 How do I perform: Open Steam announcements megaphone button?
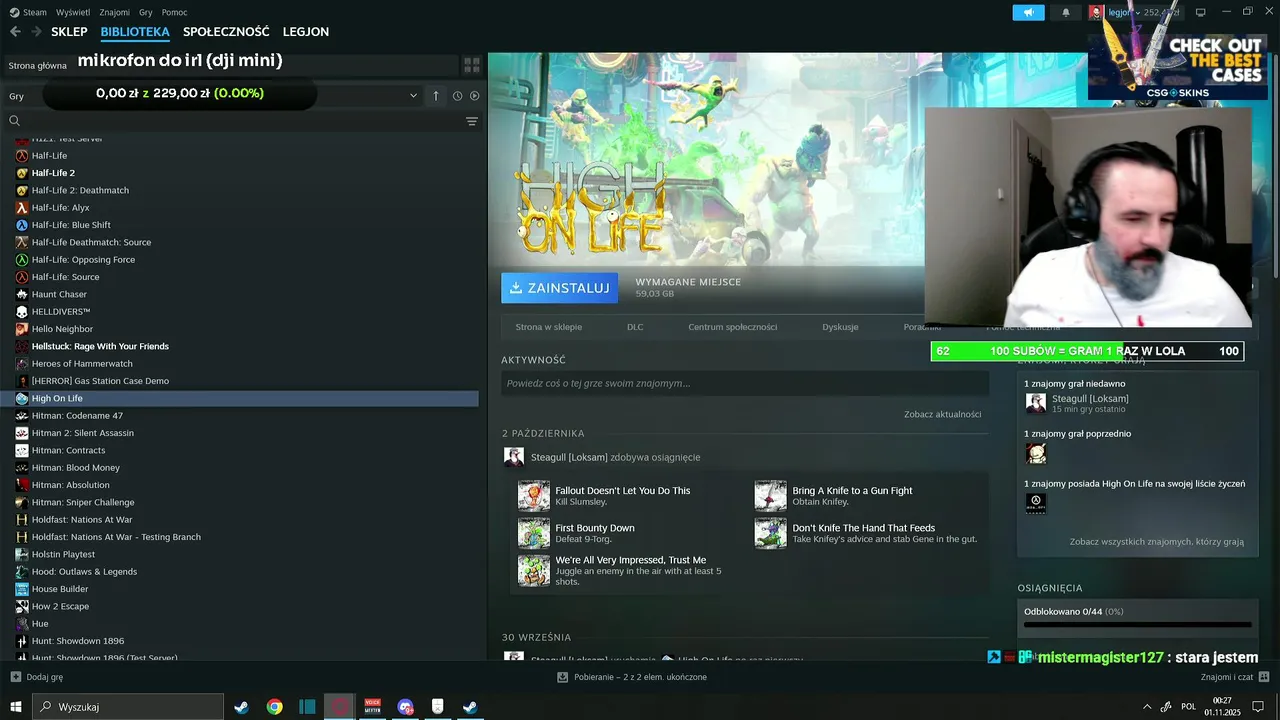point(1028,12)
